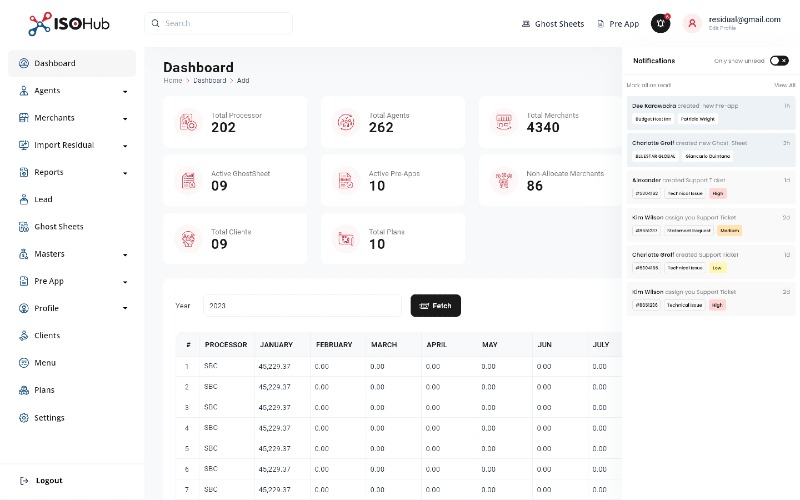The height and width of the screenshot is (500, 800).
Task: Expand the Pre App sidebar submenu arrow
Action: [125, 282]
